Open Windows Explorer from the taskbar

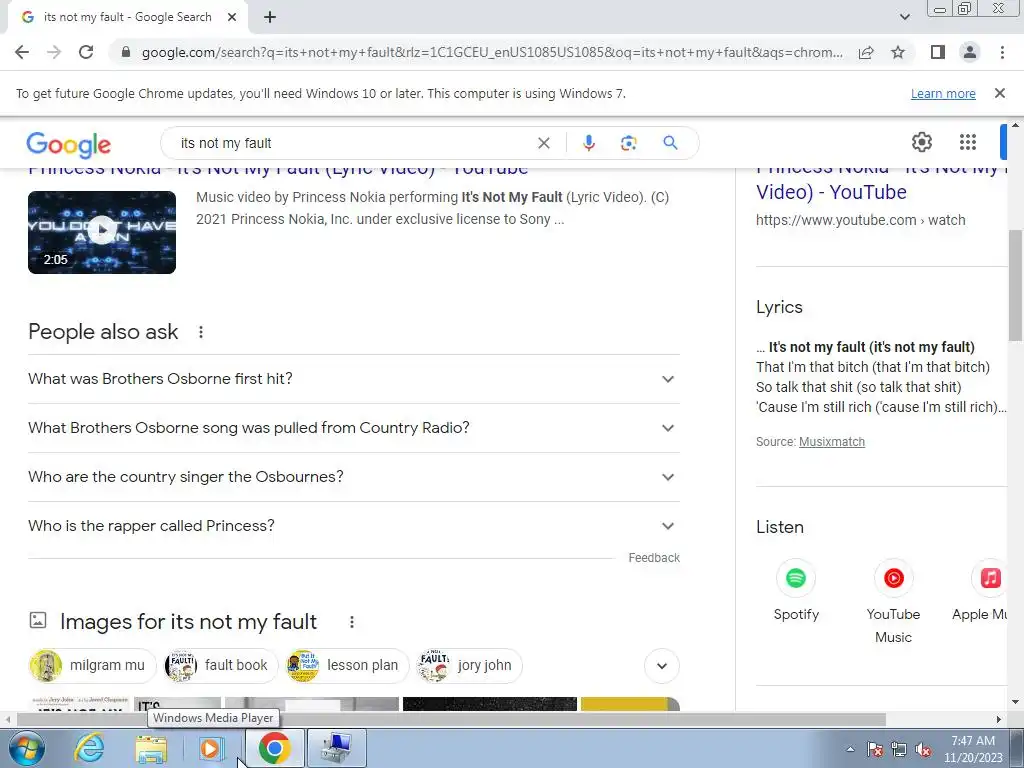click(151, 748)
